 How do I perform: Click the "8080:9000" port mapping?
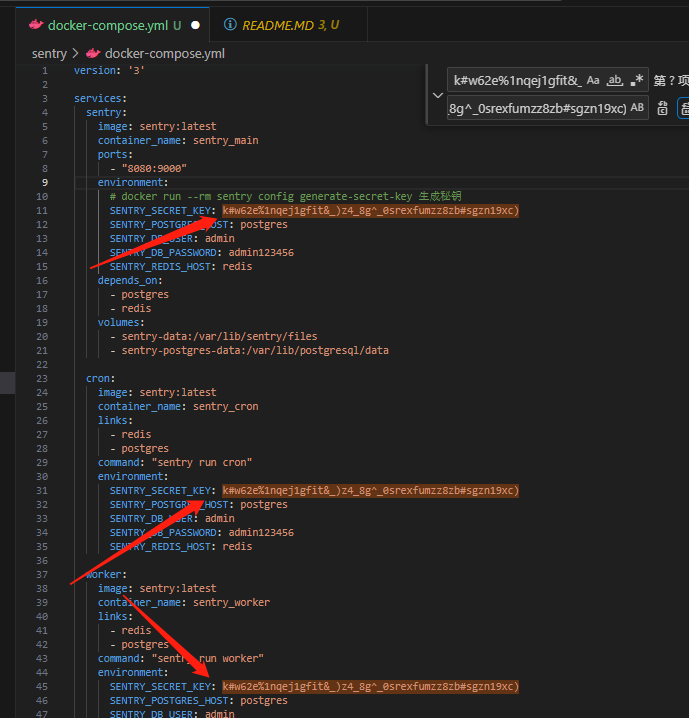pos(154,169)
